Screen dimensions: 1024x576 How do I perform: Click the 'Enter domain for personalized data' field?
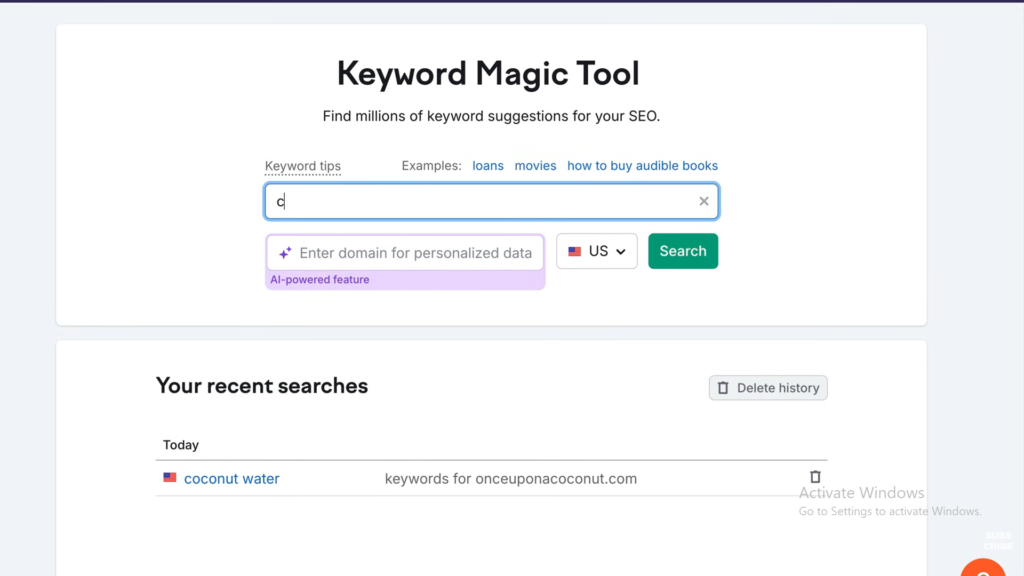pos(415,253)
